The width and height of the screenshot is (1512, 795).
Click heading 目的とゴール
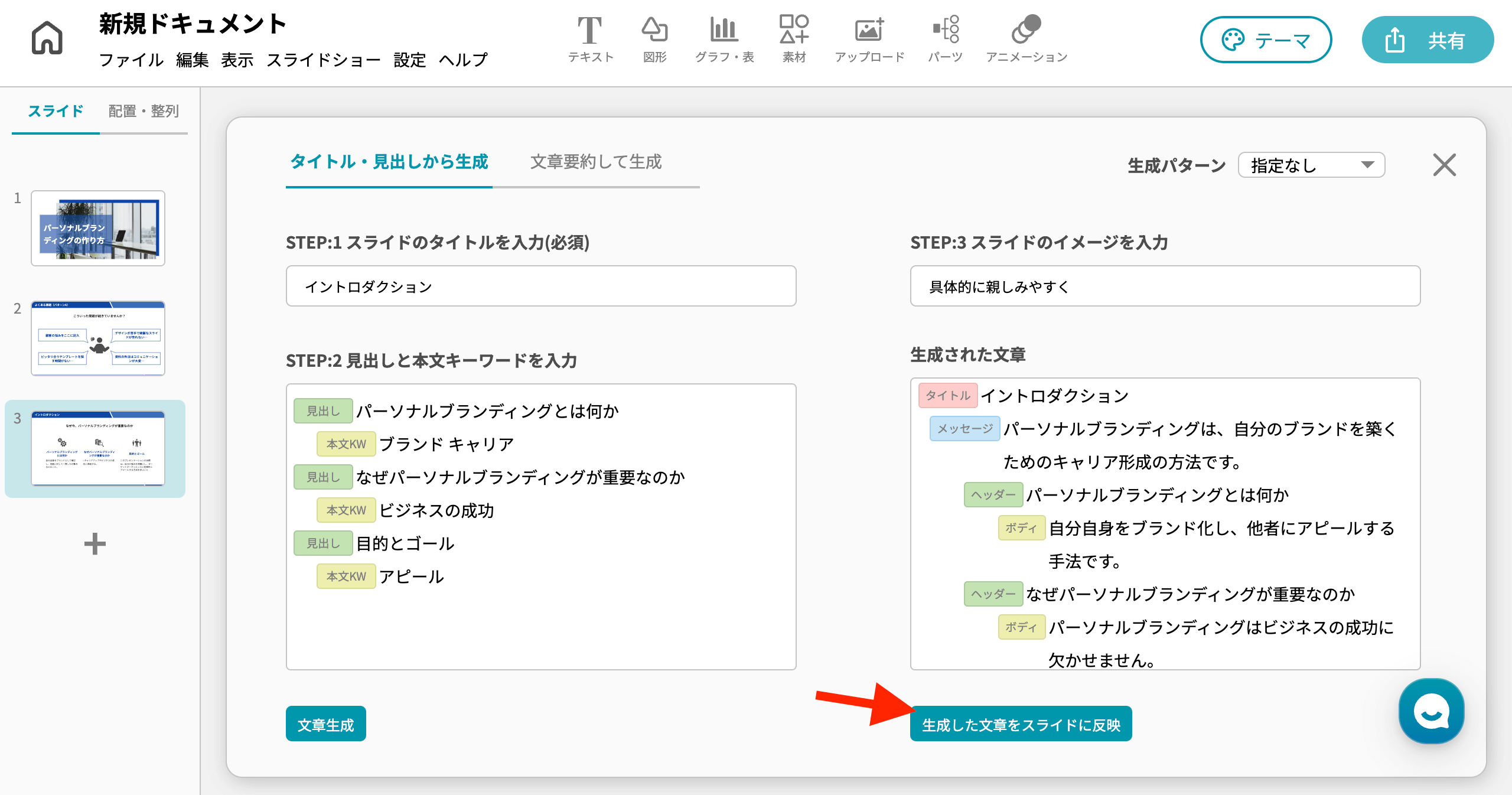click(x=405, y=543)
